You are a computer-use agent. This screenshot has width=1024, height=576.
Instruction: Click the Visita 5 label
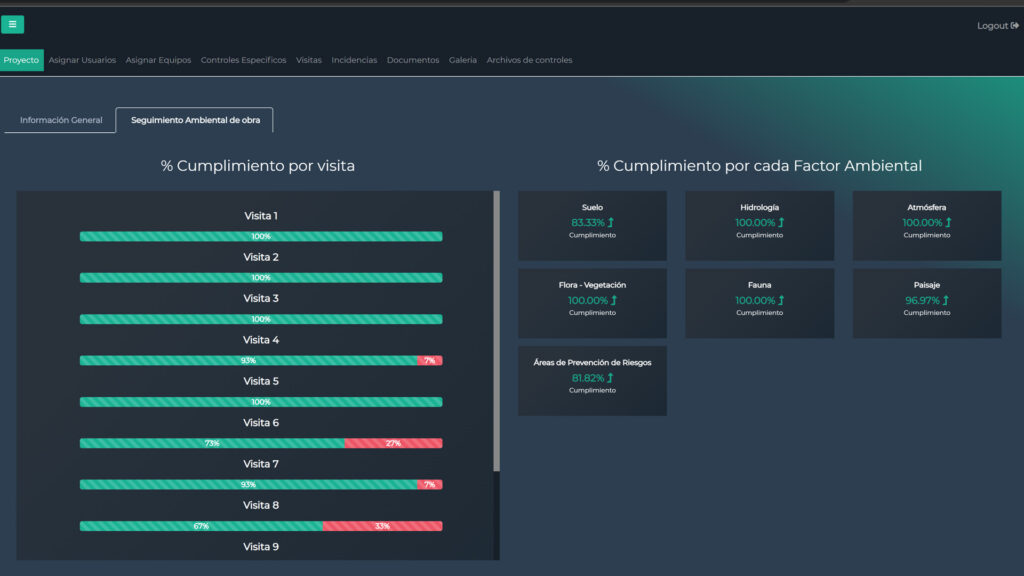coord(261,381)
